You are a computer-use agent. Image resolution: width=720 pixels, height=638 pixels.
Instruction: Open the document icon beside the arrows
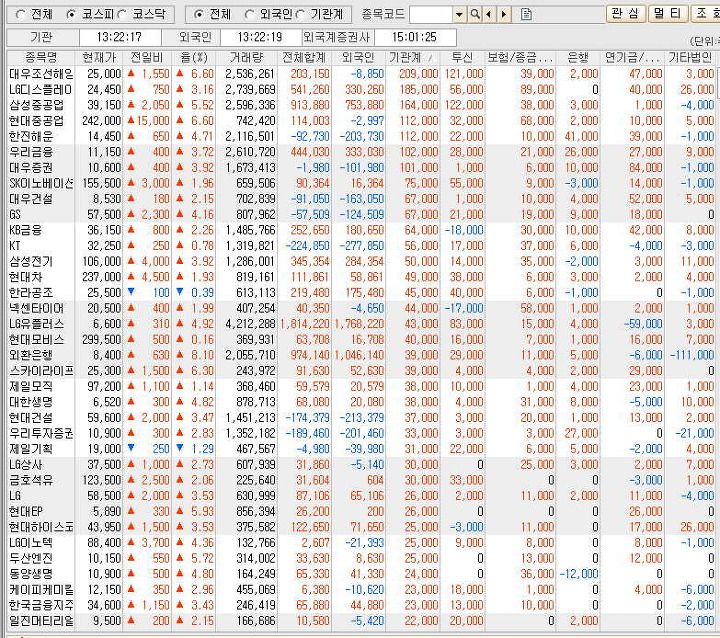point(526,15)
